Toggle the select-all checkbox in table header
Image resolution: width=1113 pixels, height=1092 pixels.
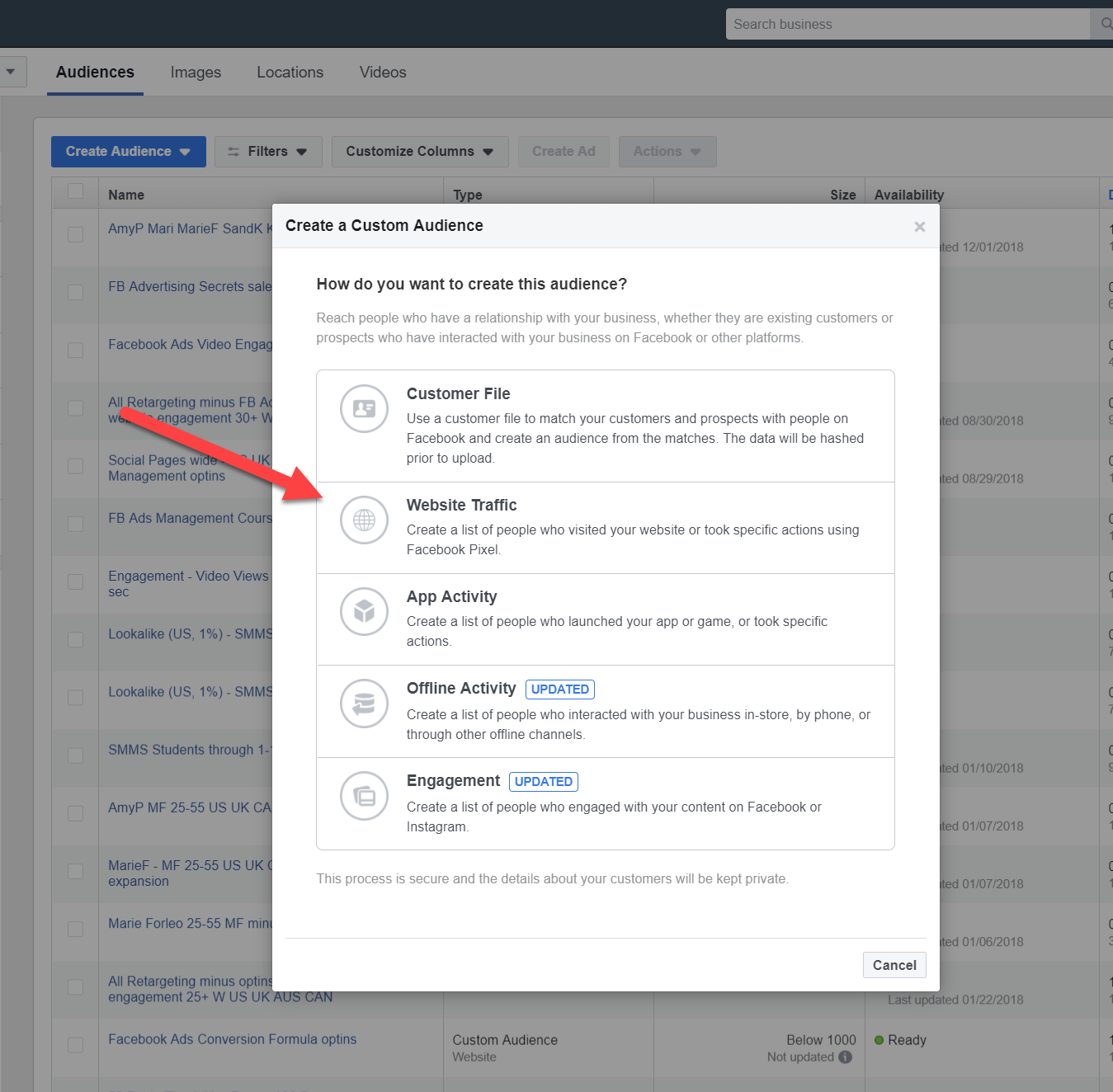click(75, 191)
